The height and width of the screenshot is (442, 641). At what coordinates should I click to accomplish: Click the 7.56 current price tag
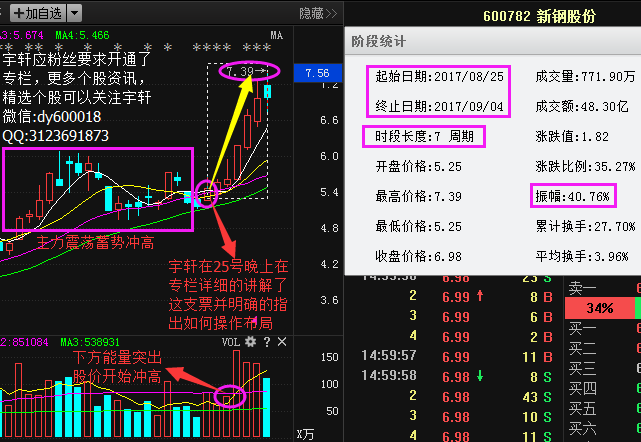(x=318, y=73)
